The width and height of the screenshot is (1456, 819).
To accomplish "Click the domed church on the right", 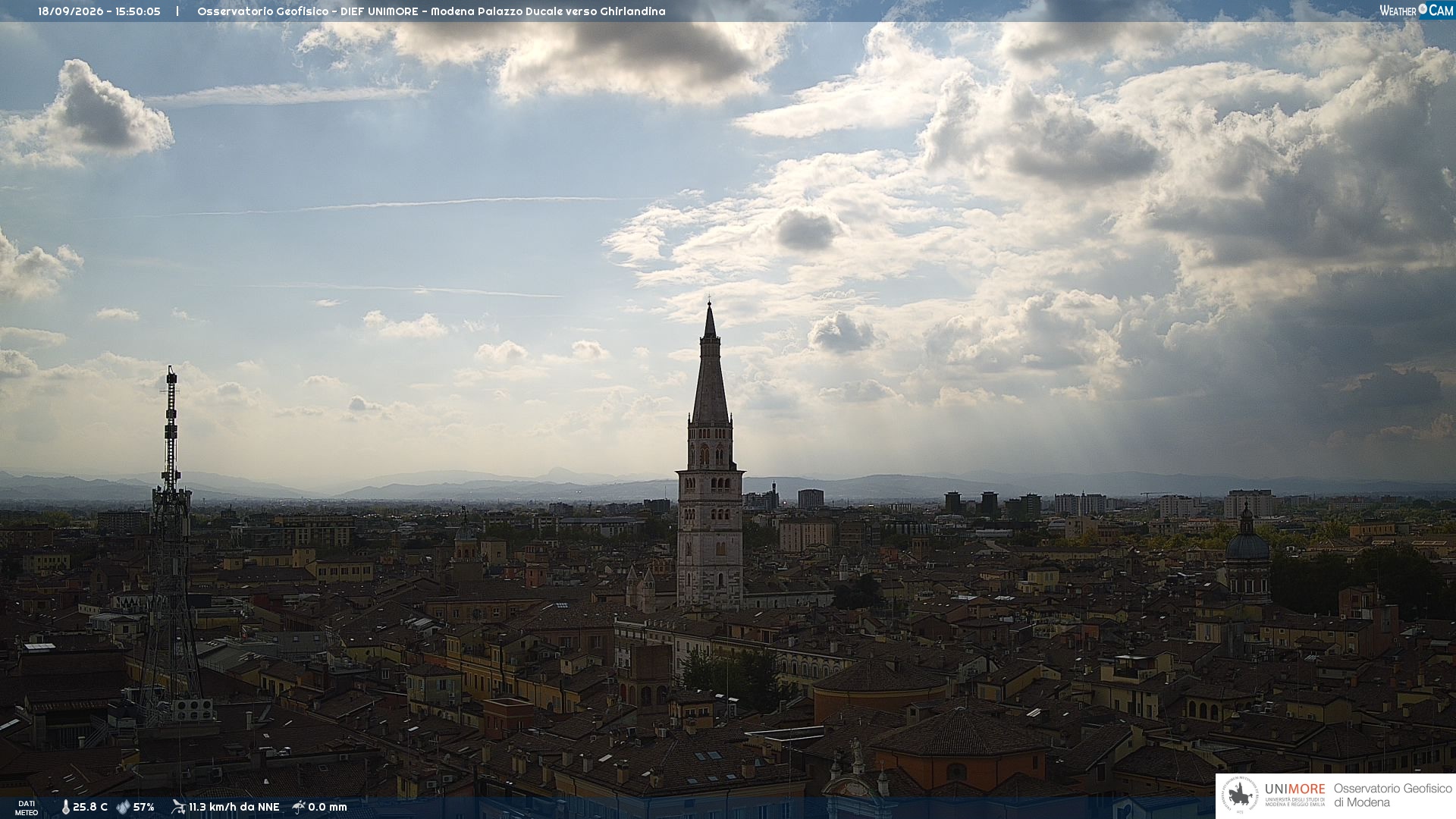I will pos(1247,554).
